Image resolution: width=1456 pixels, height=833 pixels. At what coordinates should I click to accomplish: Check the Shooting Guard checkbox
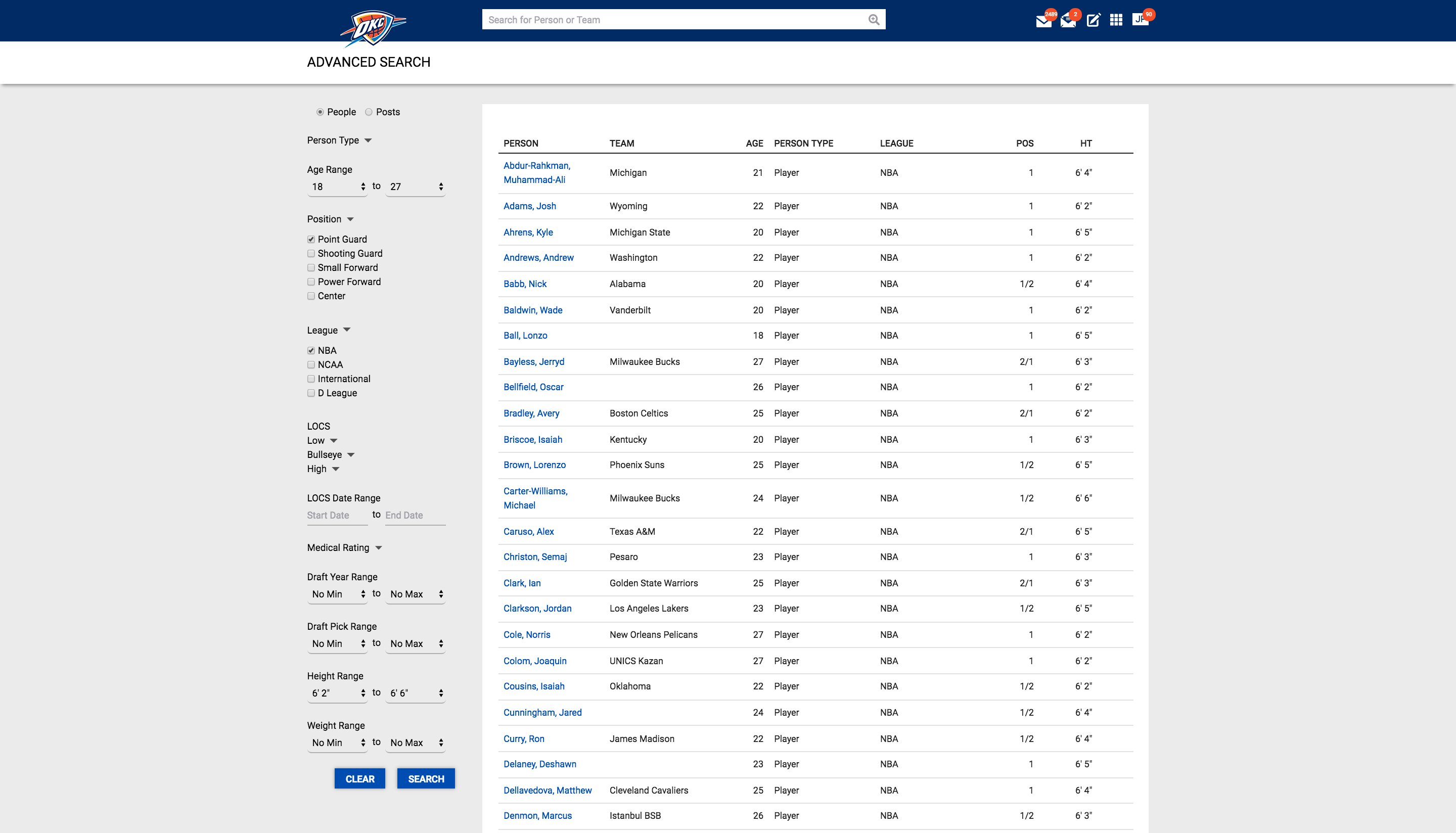(311, 253)
